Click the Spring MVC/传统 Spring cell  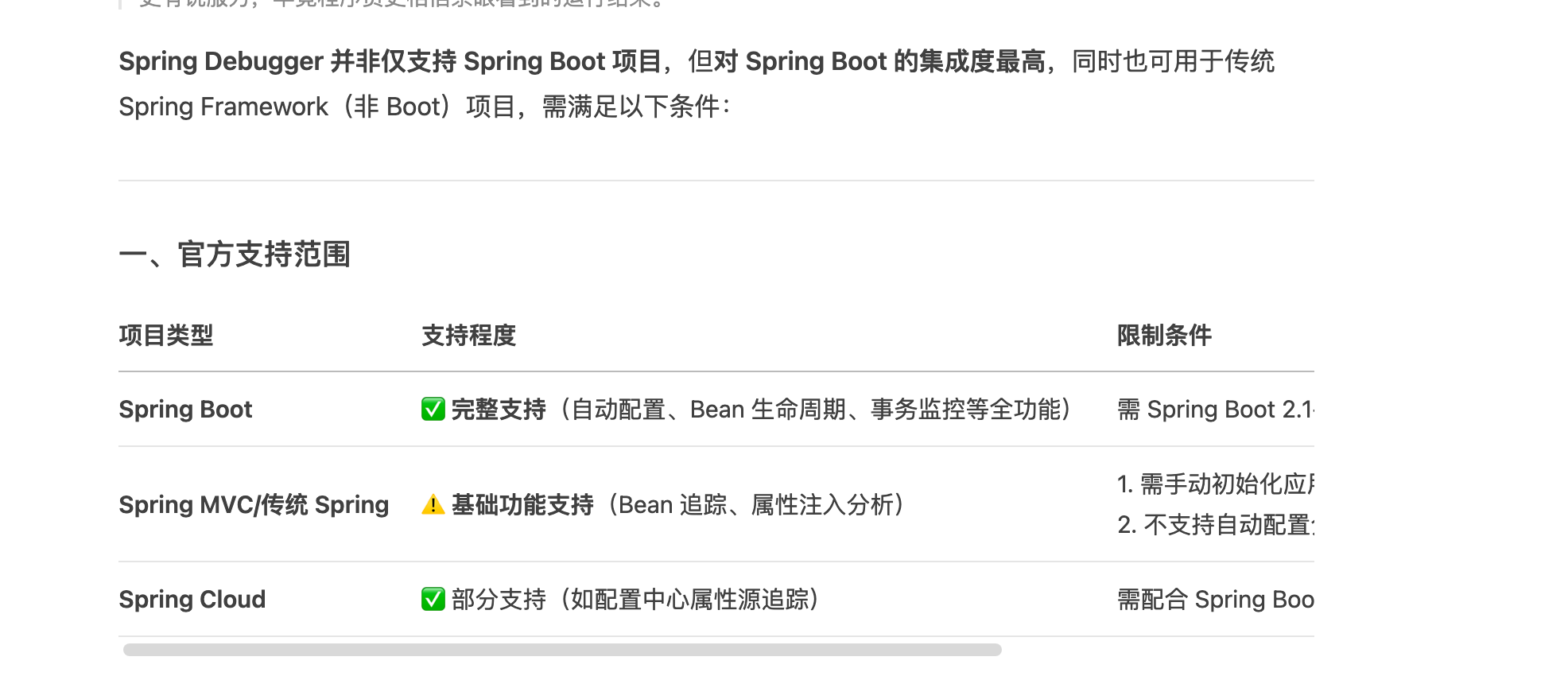(x=254, y=505)
